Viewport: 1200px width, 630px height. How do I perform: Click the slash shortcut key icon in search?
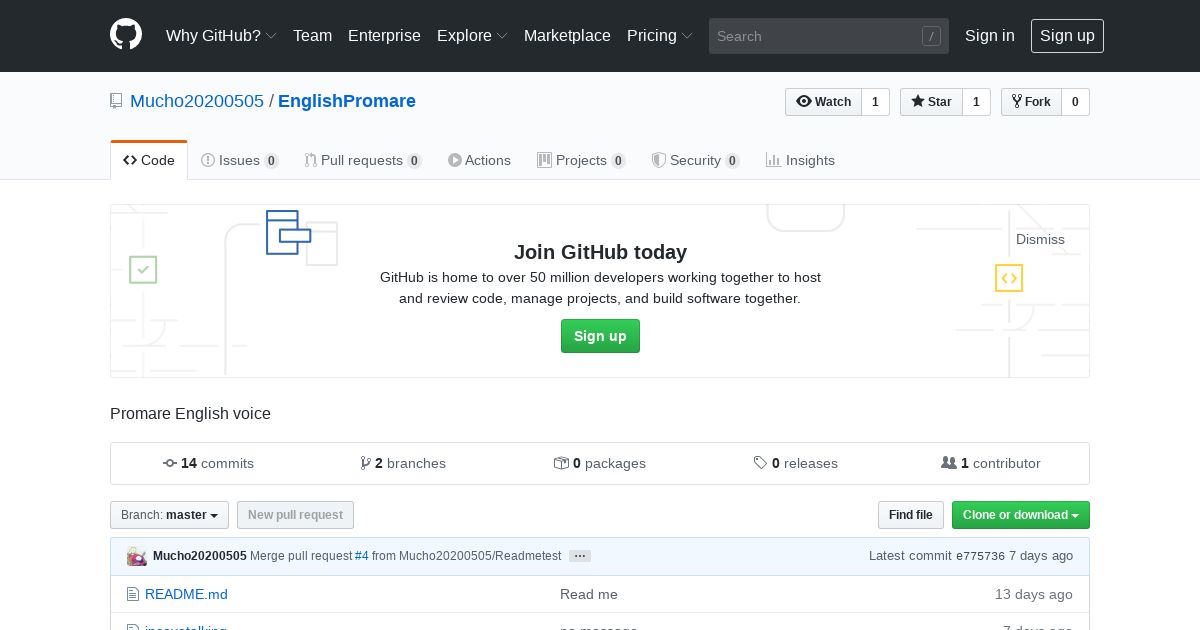[931, 36]
